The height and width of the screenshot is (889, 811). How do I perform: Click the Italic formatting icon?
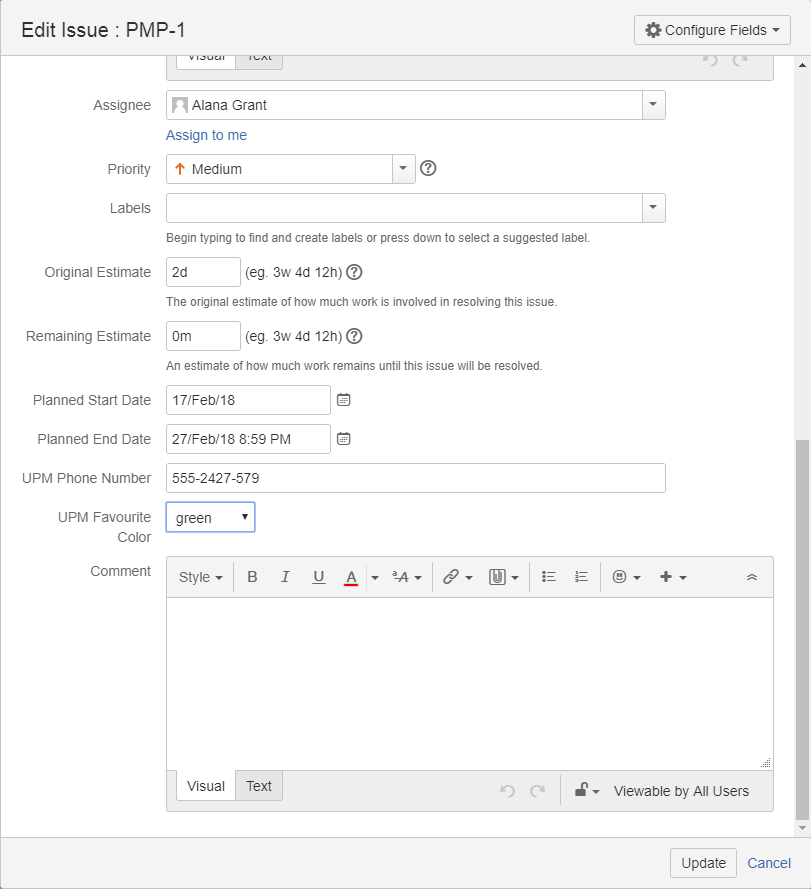[285, 577]
